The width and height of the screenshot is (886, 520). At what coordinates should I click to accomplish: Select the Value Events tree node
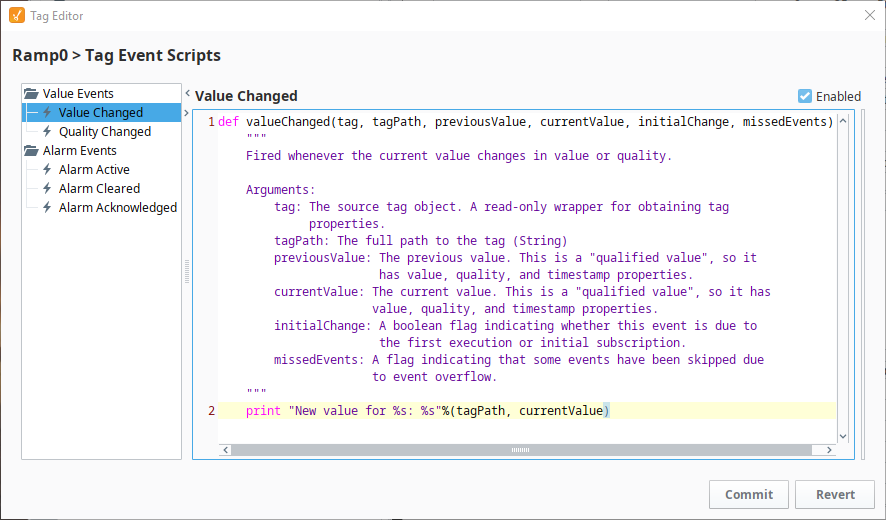pos(78,93)
